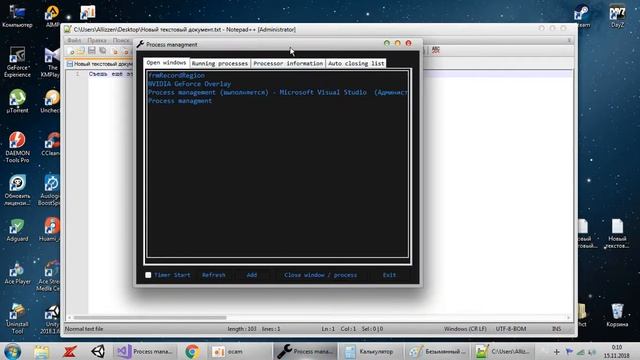Select the Auto closing list tab
640x360 pixels.
click(x=356, y=63)
